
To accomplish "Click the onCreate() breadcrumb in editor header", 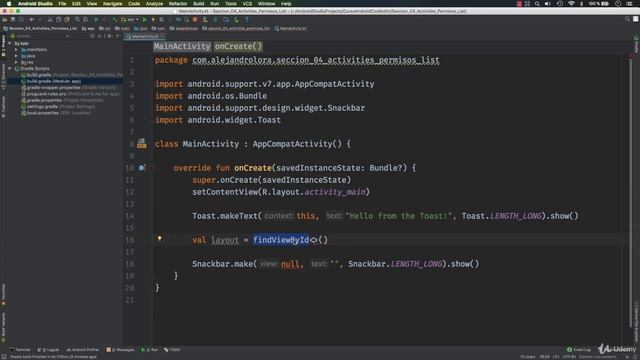I will [x=238, y=46].
